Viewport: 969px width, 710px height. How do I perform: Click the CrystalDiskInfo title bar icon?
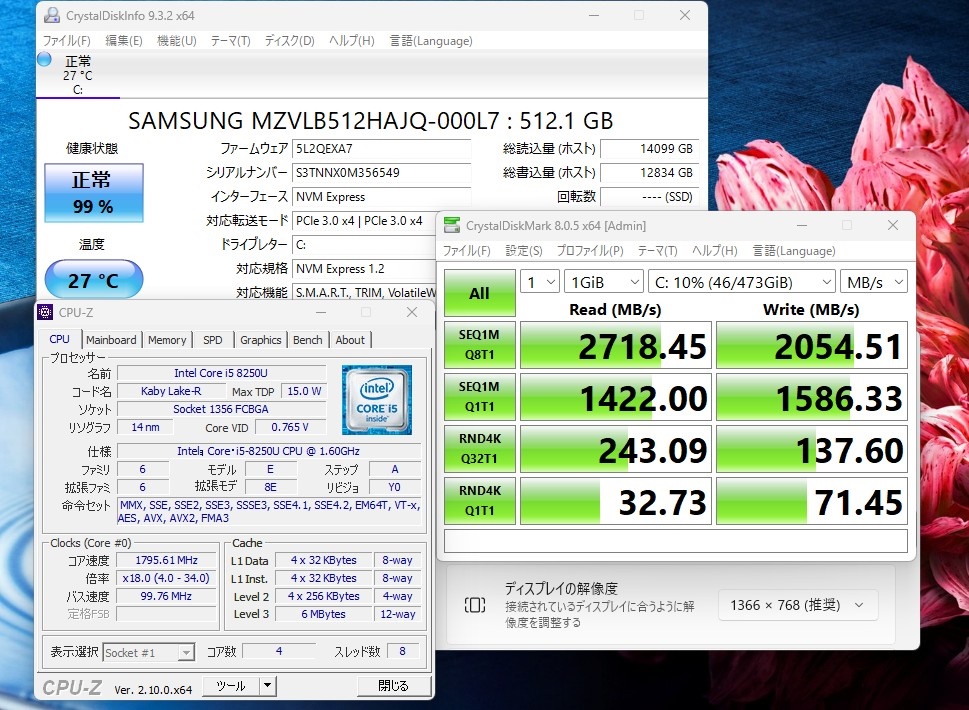point(52,15)
